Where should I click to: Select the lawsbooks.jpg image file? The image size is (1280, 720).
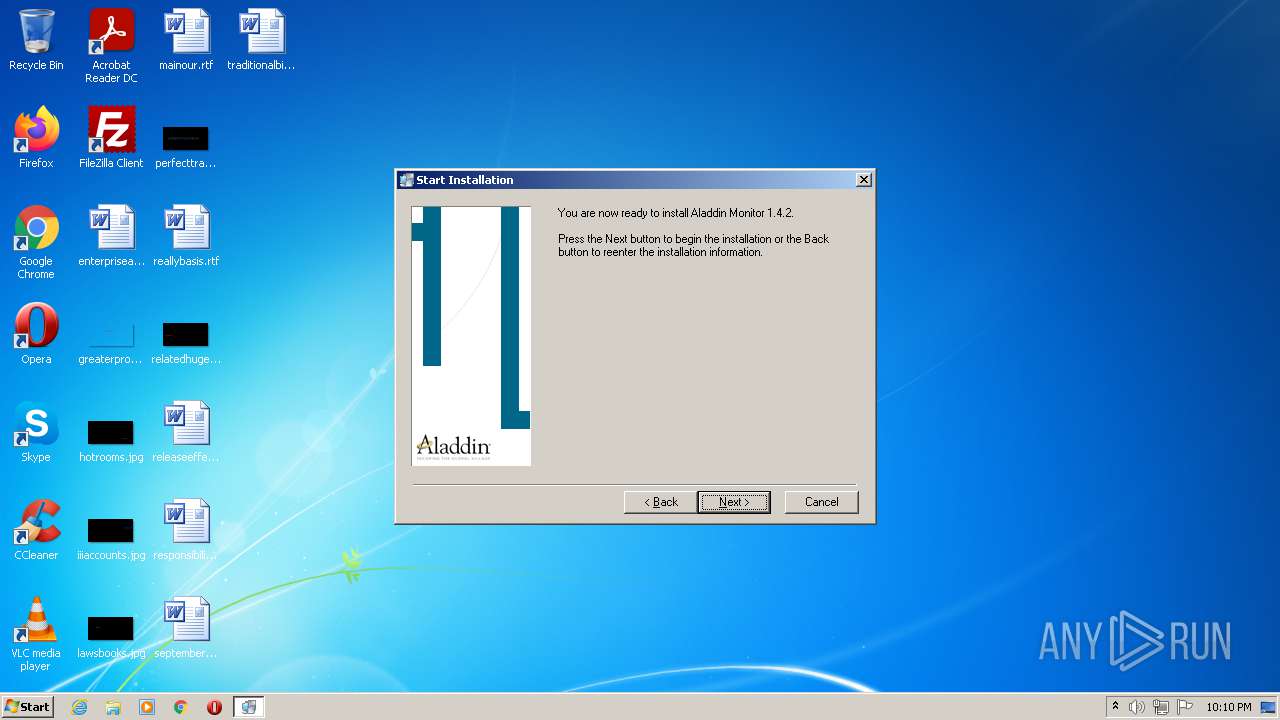pyautogui.click(x=111, y=635)
